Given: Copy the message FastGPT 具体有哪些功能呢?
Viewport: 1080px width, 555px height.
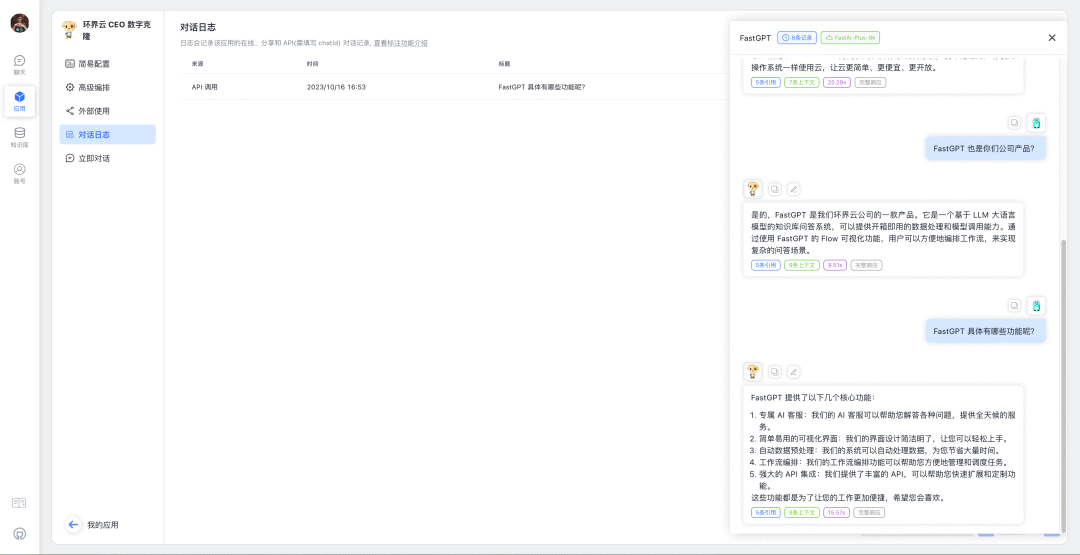Looking at the screenshot, I should pyautogui.click(x=1014, y=305).
